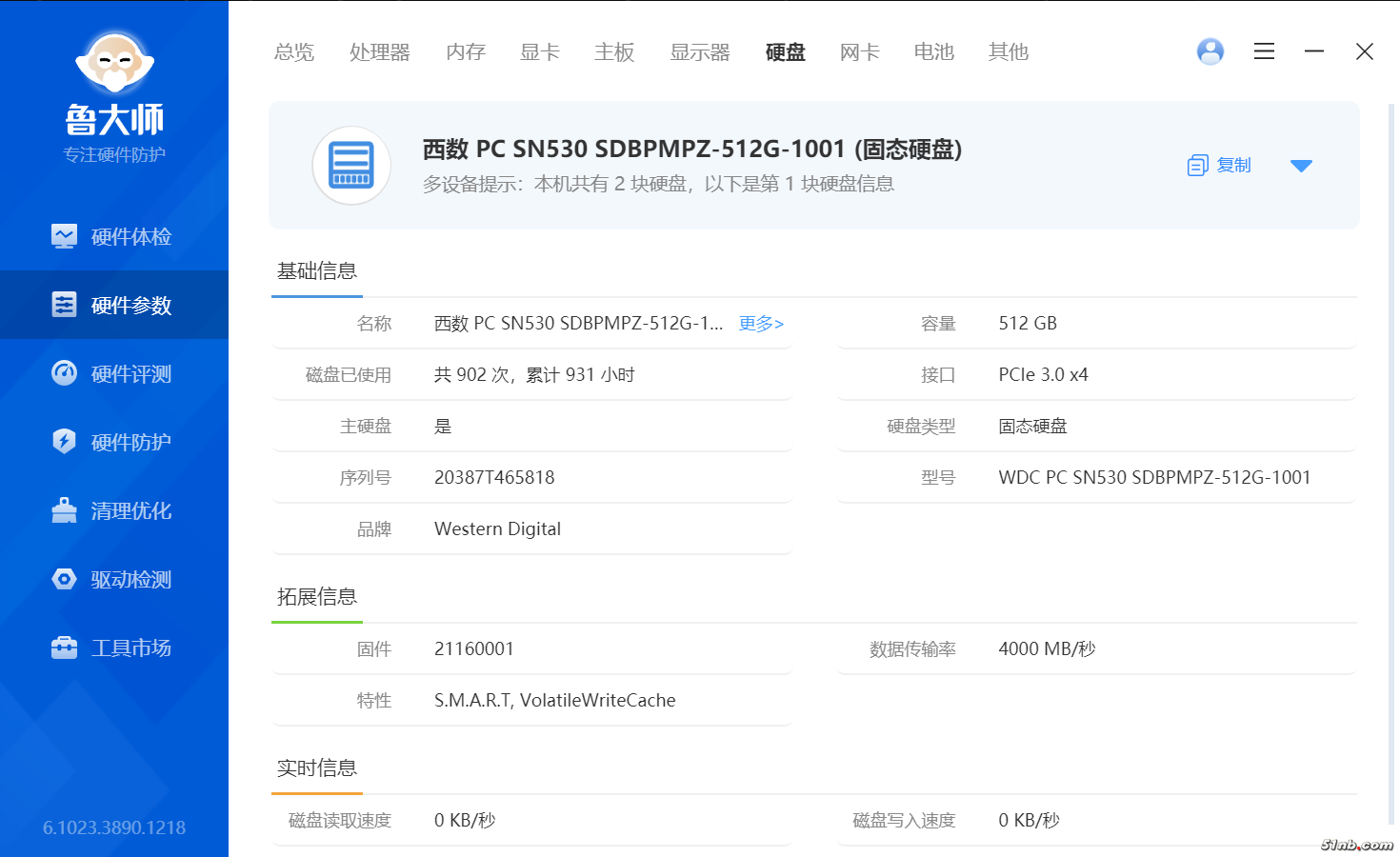This screenshot has width=1400, height=857.
Task: Click the 工具市场 toolbox icon in sidebar
Action: (64, 648)
